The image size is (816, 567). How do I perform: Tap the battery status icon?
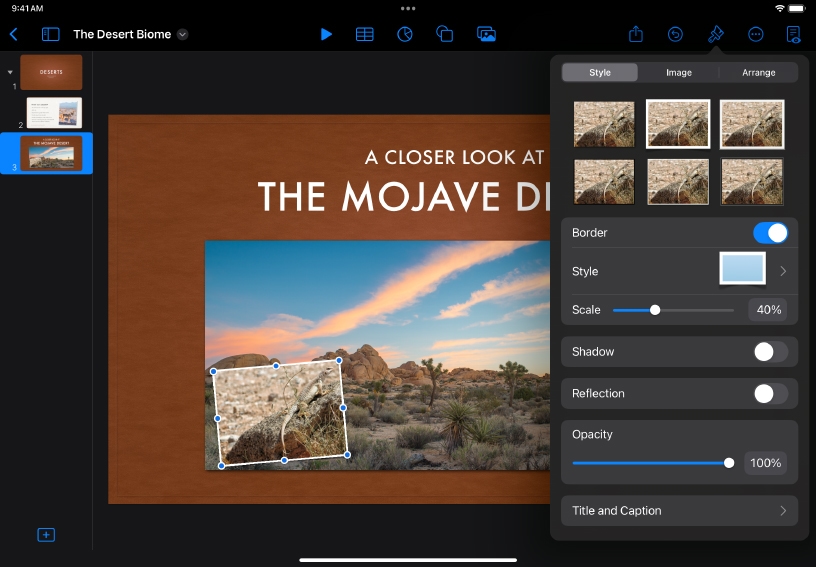(797, 8)
